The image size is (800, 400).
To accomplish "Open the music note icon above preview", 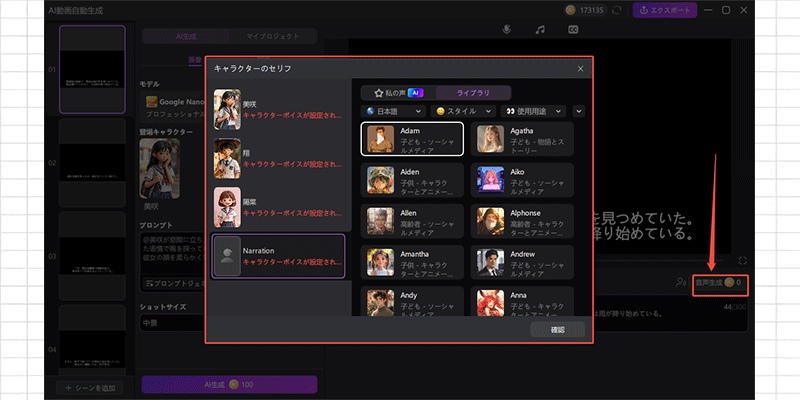I will coord(540,30).
